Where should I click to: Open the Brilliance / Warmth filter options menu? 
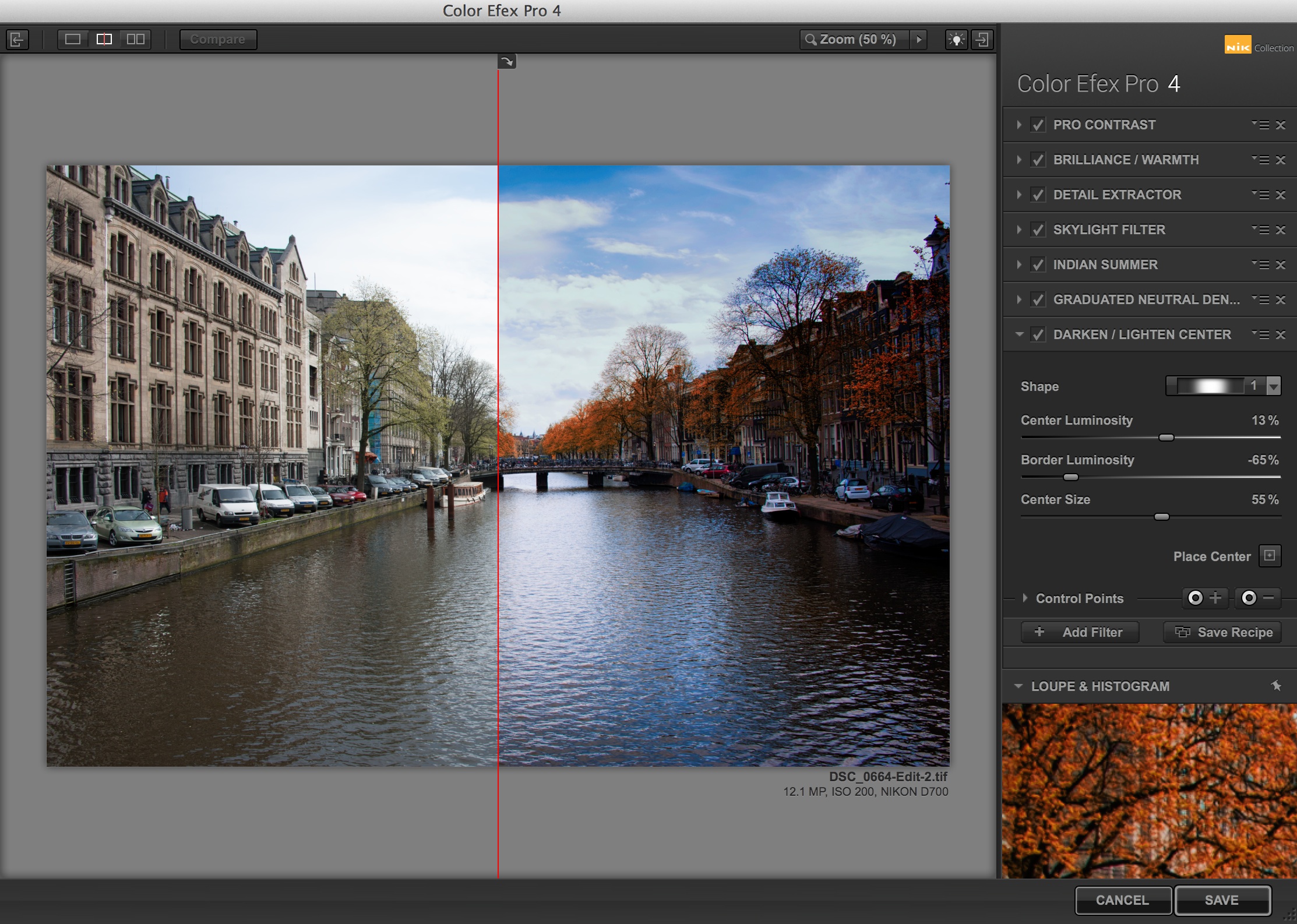coord(1260,160)
